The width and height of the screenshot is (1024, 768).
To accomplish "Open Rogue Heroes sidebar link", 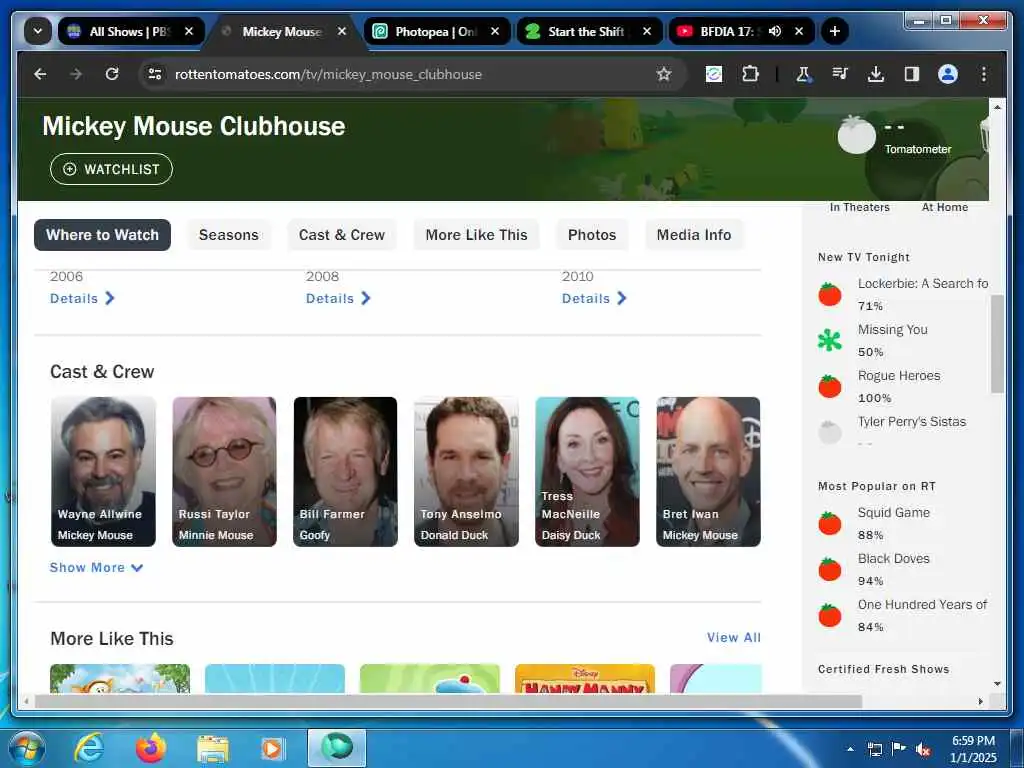I will 899,376.
